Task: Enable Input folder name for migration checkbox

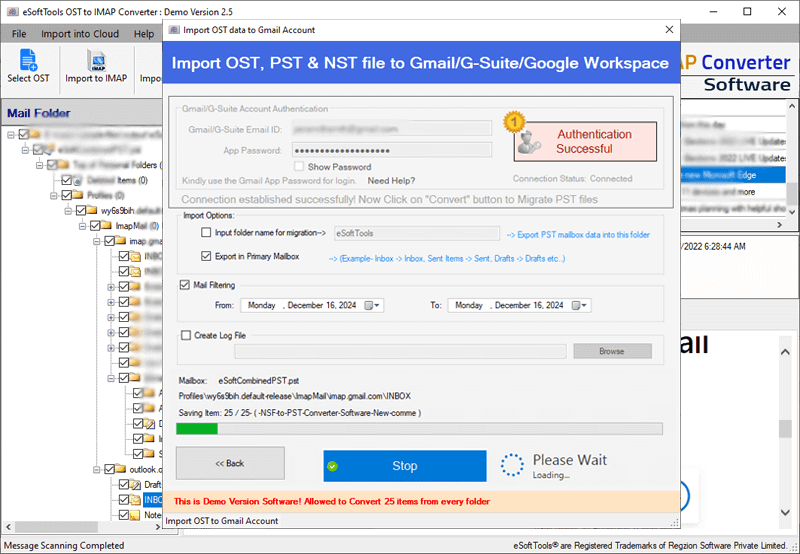Action: [x=206, y=232]
